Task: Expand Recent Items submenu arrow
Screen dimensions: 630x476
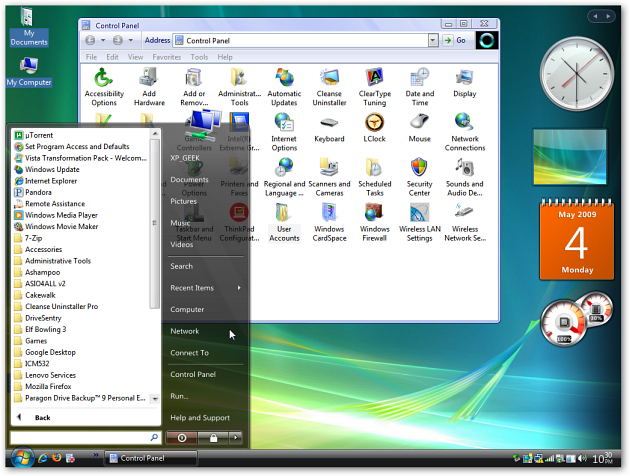Action: click(x=239, y=288)
